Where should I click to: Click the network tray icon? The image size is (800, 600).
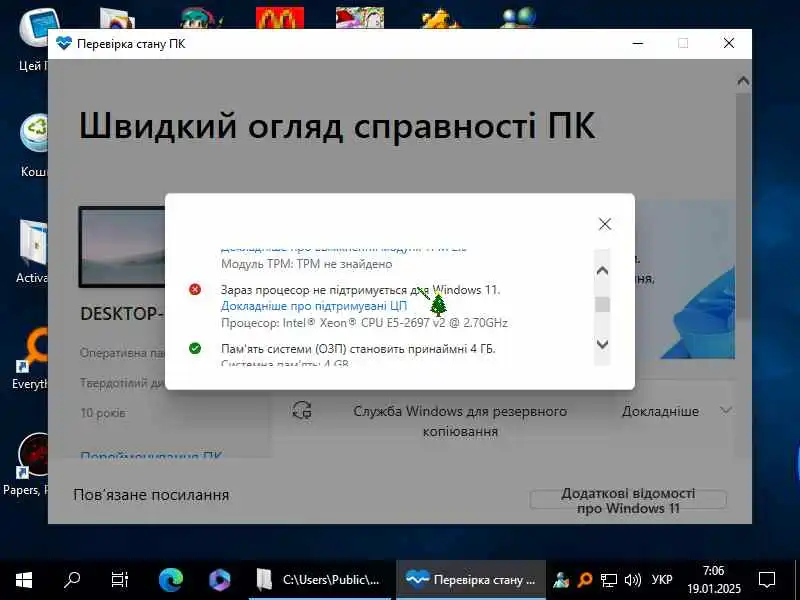pos(608,580)
